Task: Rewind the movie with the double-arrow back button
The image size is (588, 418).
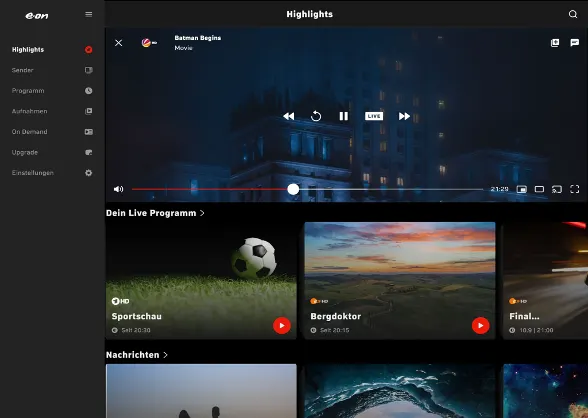Action: coord(289,116)
